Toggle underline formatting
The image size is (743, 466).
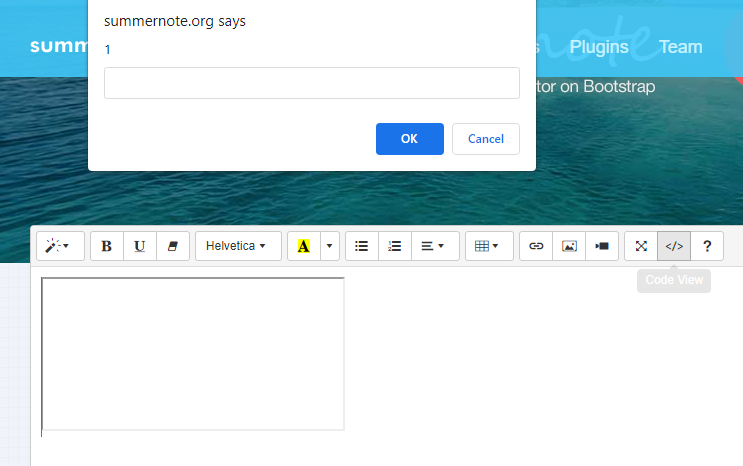(140, 246)
